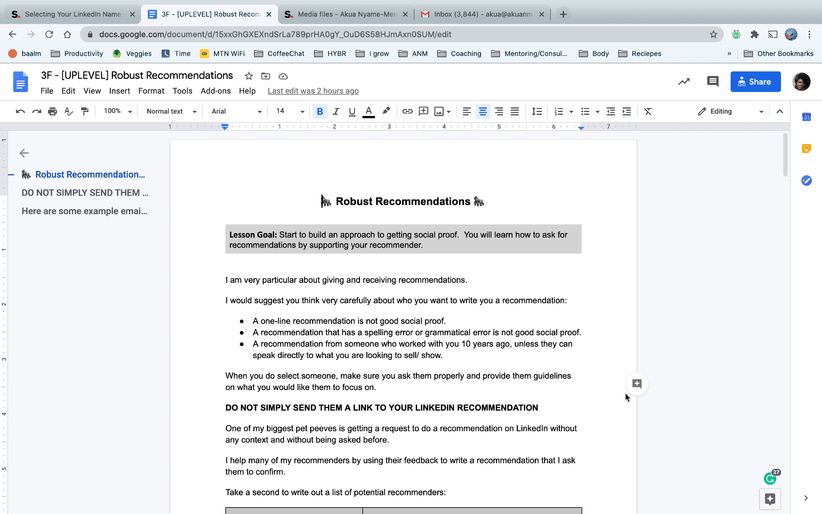Screen dimensions: 822x514
Task: Open the Insert image dropdown arrow
Action: [x=449, y=112]
